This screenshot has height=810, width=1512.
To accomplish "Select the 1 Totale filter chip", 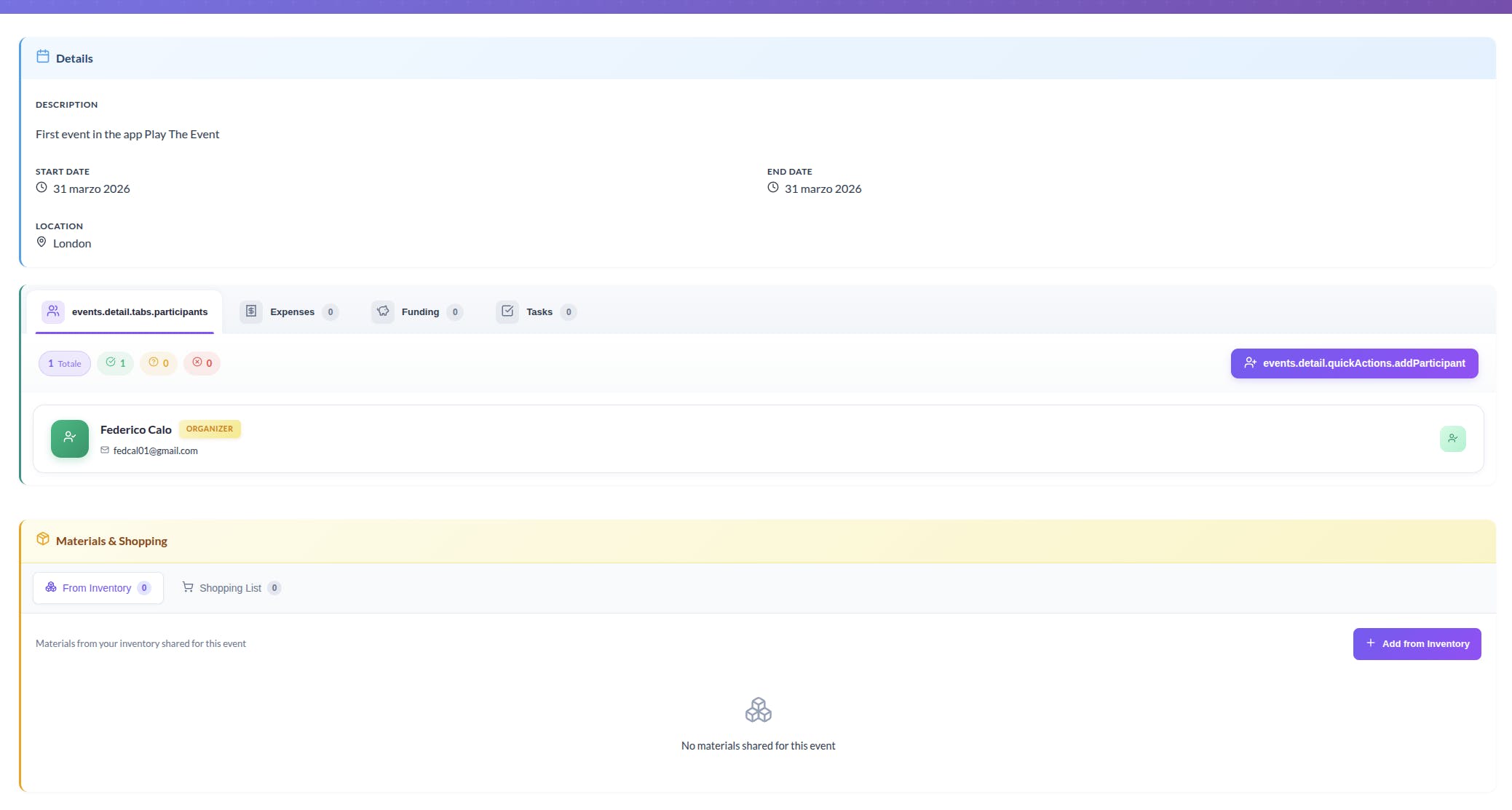I will [65, 363].
